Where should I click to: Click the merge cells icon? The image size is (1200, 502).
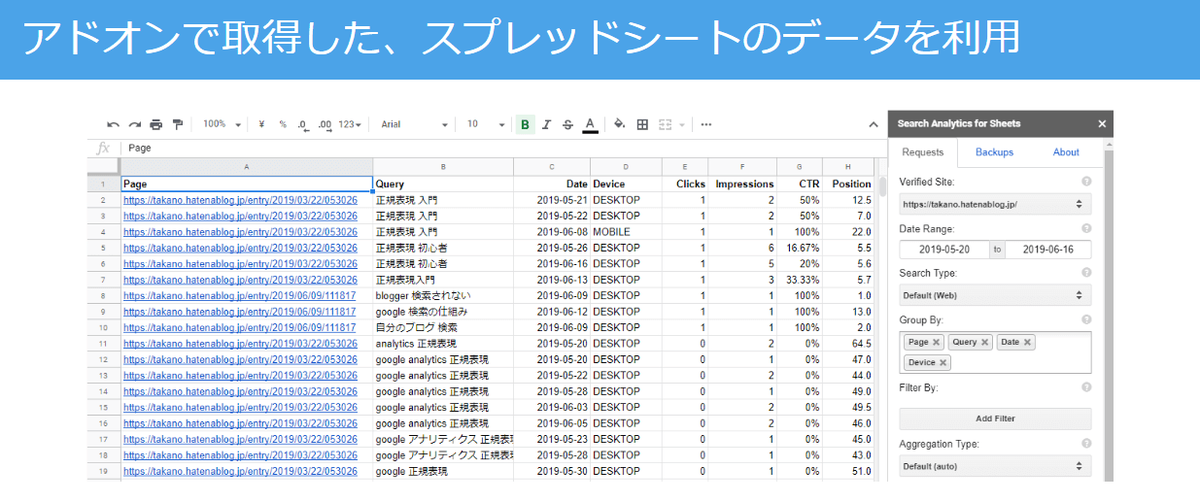tap(666, 125)
